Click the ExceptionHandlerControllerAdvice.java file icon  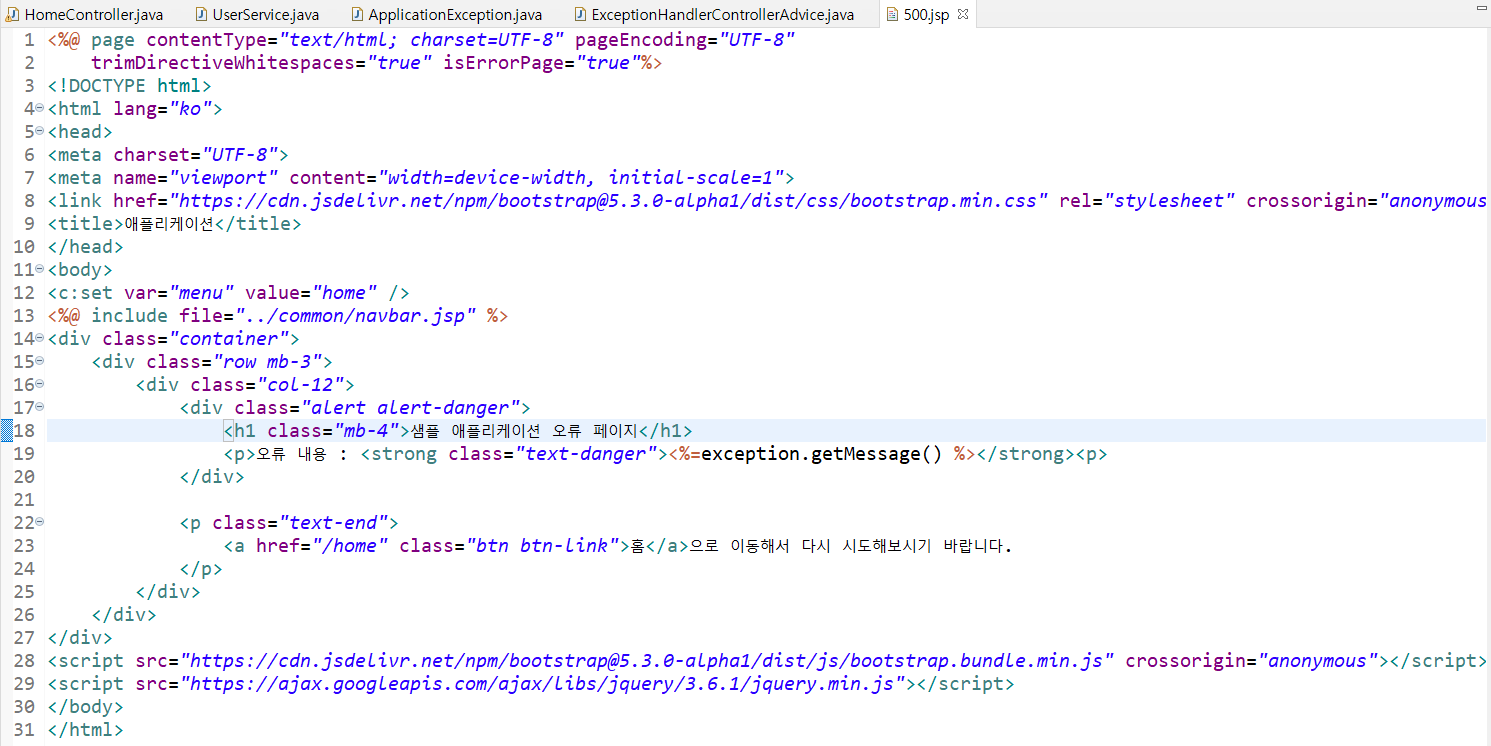tap(580, 15)
